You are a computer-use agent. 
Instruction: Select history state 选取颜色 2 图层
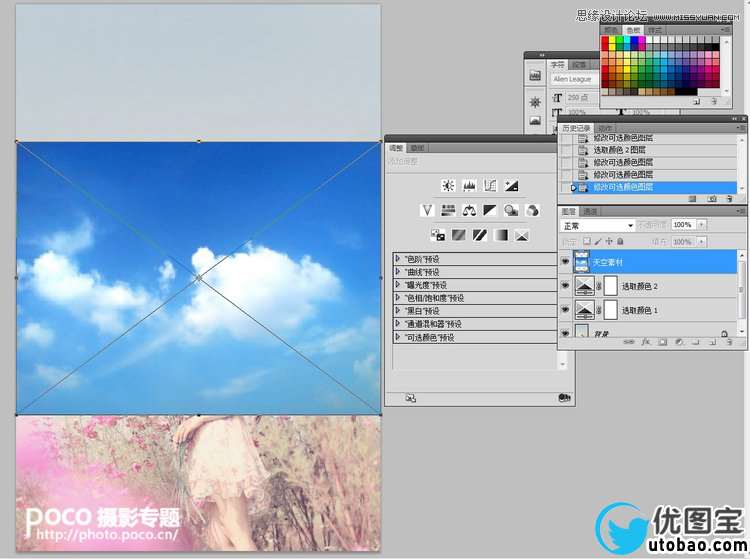pyautogui.click(x=648, y=150)
